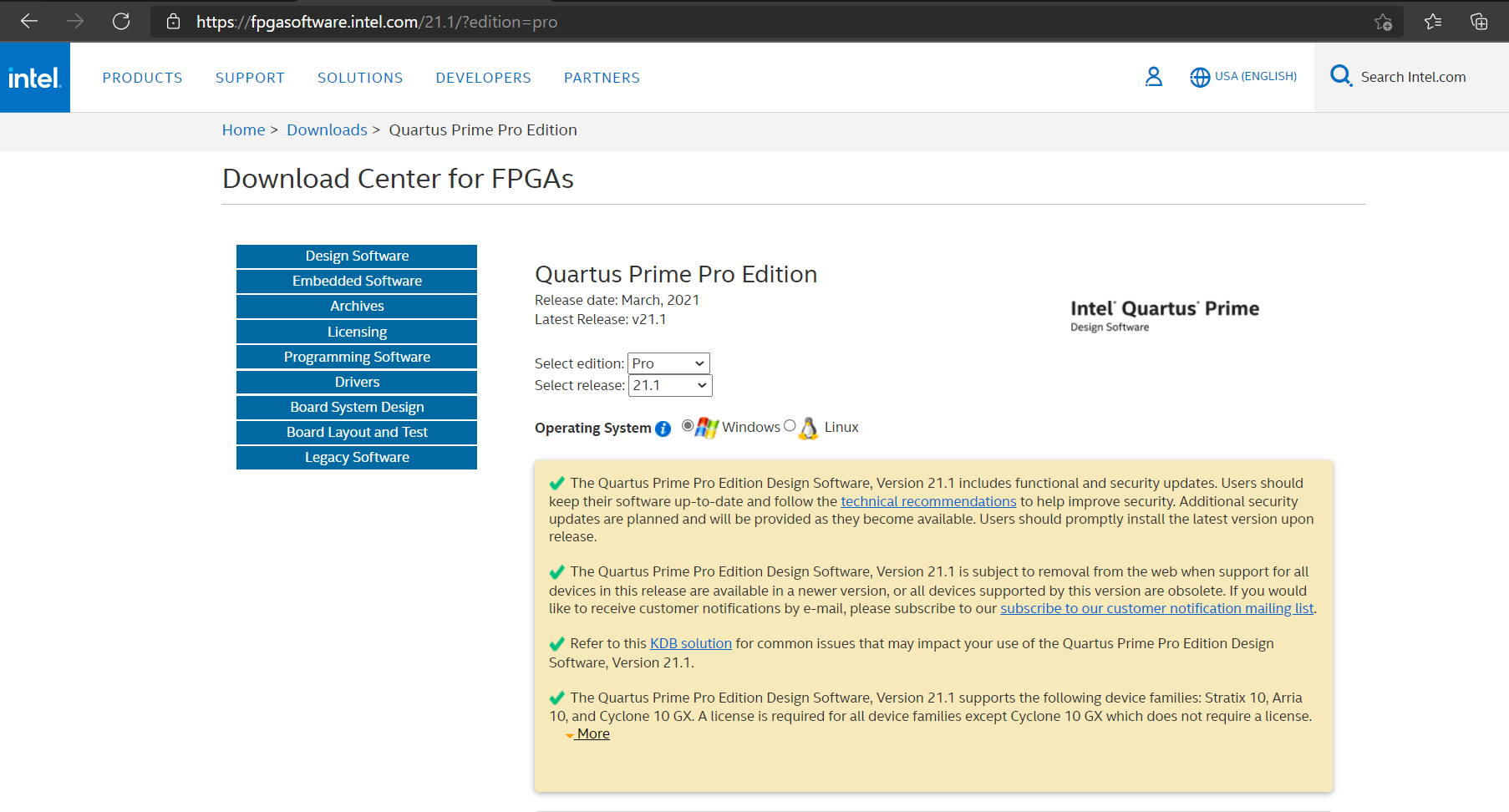This screenshot has width=1509, height=812.
Task: Open the Select edition dropdown
Action: [668, 363]
